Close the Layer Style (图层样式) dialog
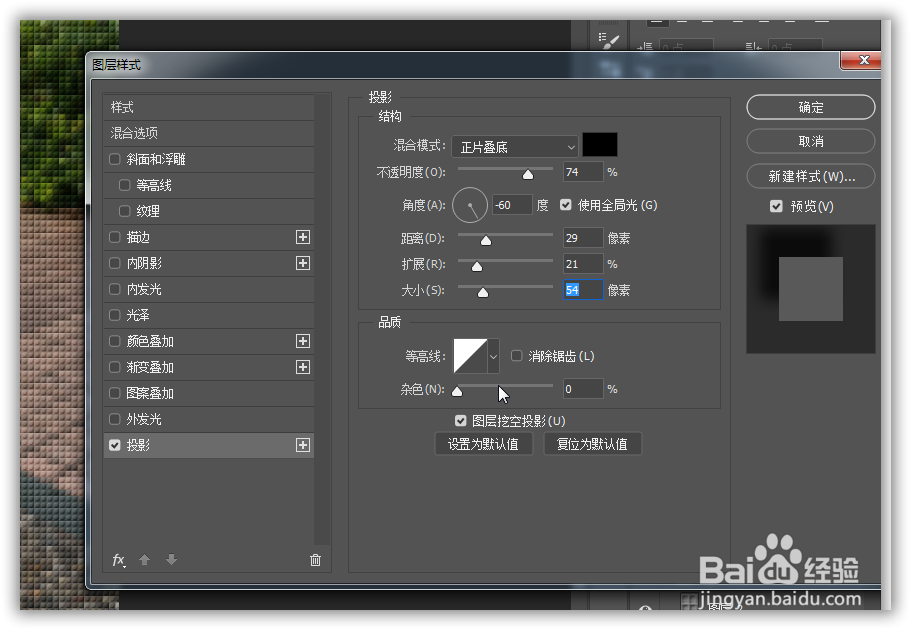Screen dimensions: 911x630 (863, 60)
